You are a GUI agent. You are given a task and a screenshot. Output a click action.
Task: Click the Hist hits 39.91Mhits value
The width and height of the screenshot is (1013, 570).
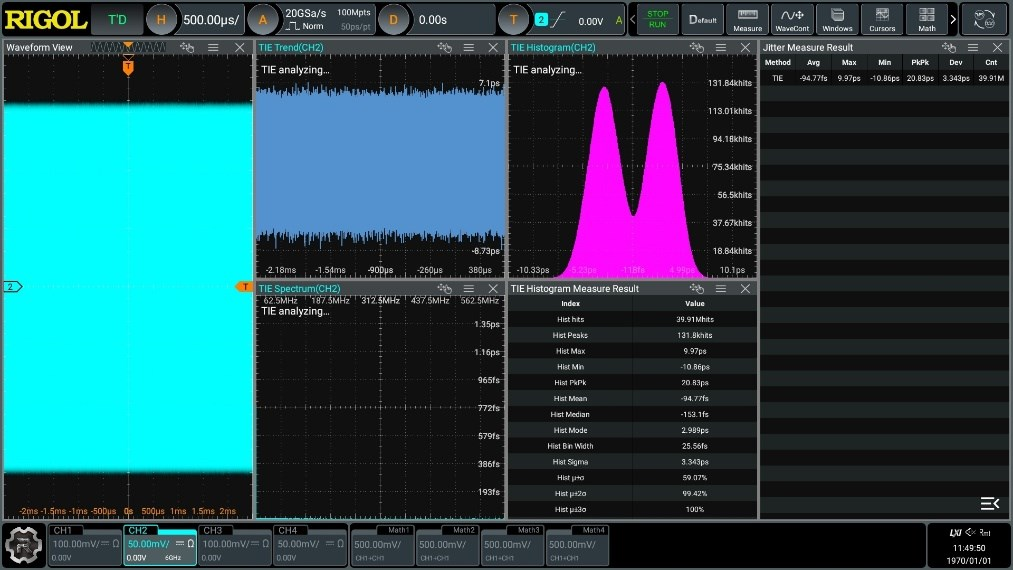(x=694, y=319)
